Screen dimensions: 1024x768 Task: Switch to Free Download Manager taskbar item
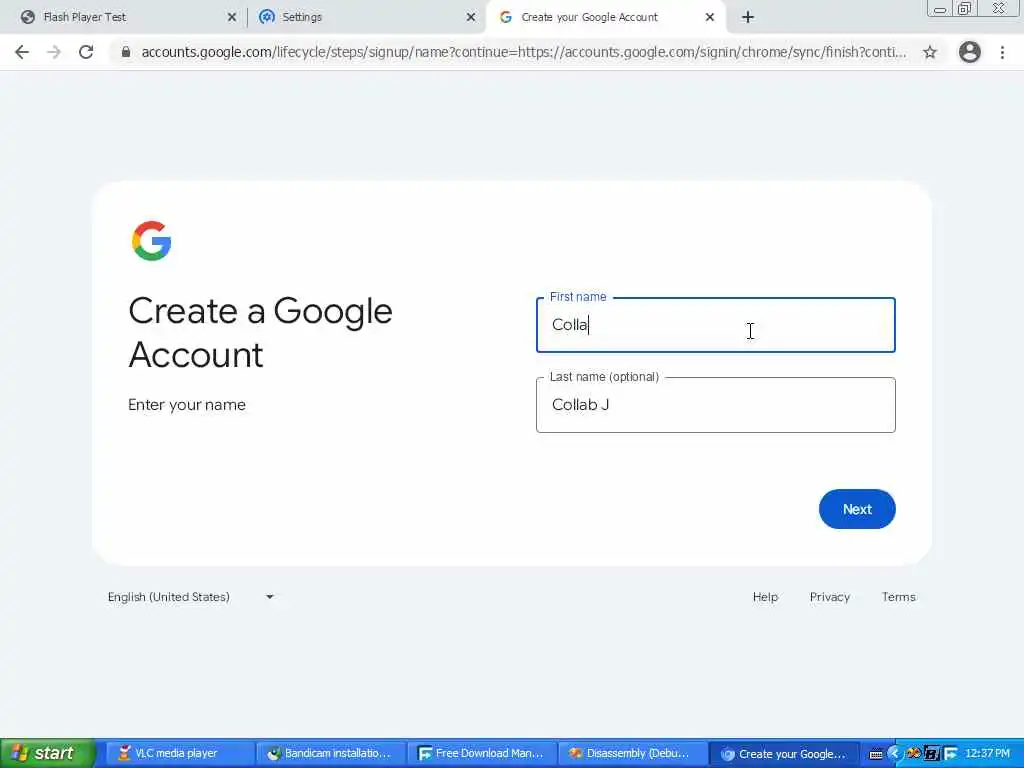coord(482,754)
